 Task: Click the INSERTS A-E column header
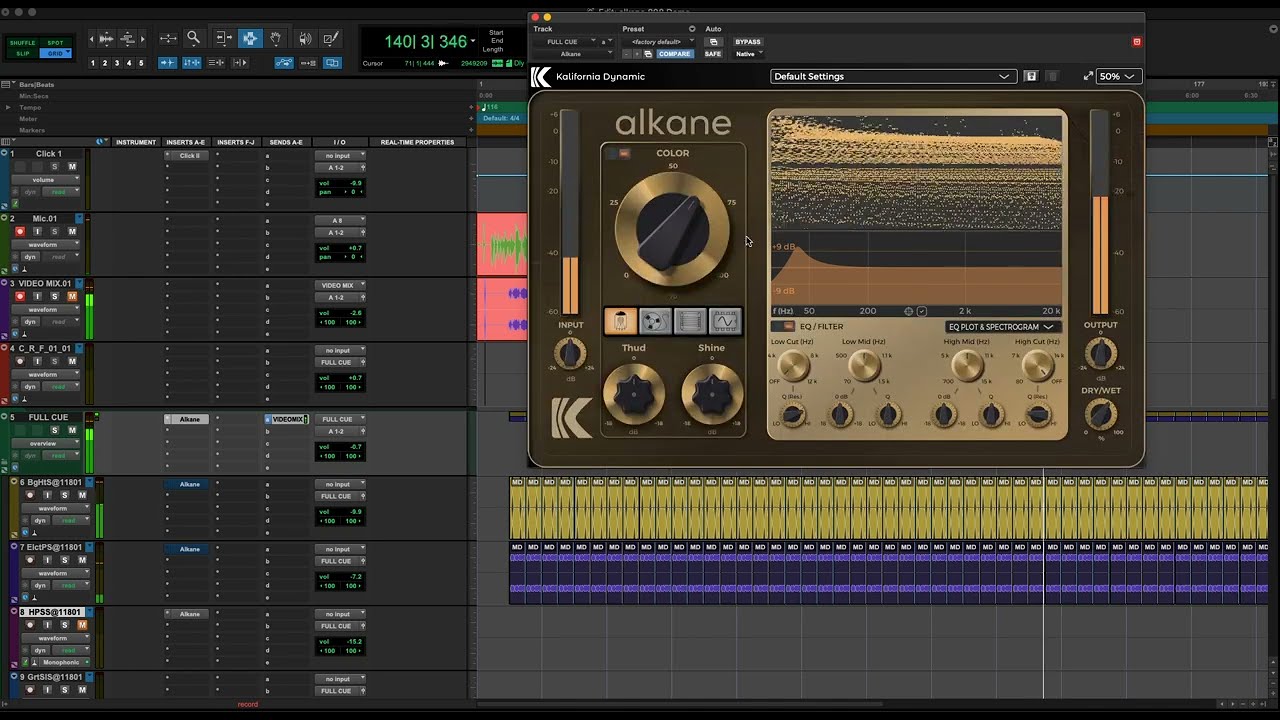point(186,142)
